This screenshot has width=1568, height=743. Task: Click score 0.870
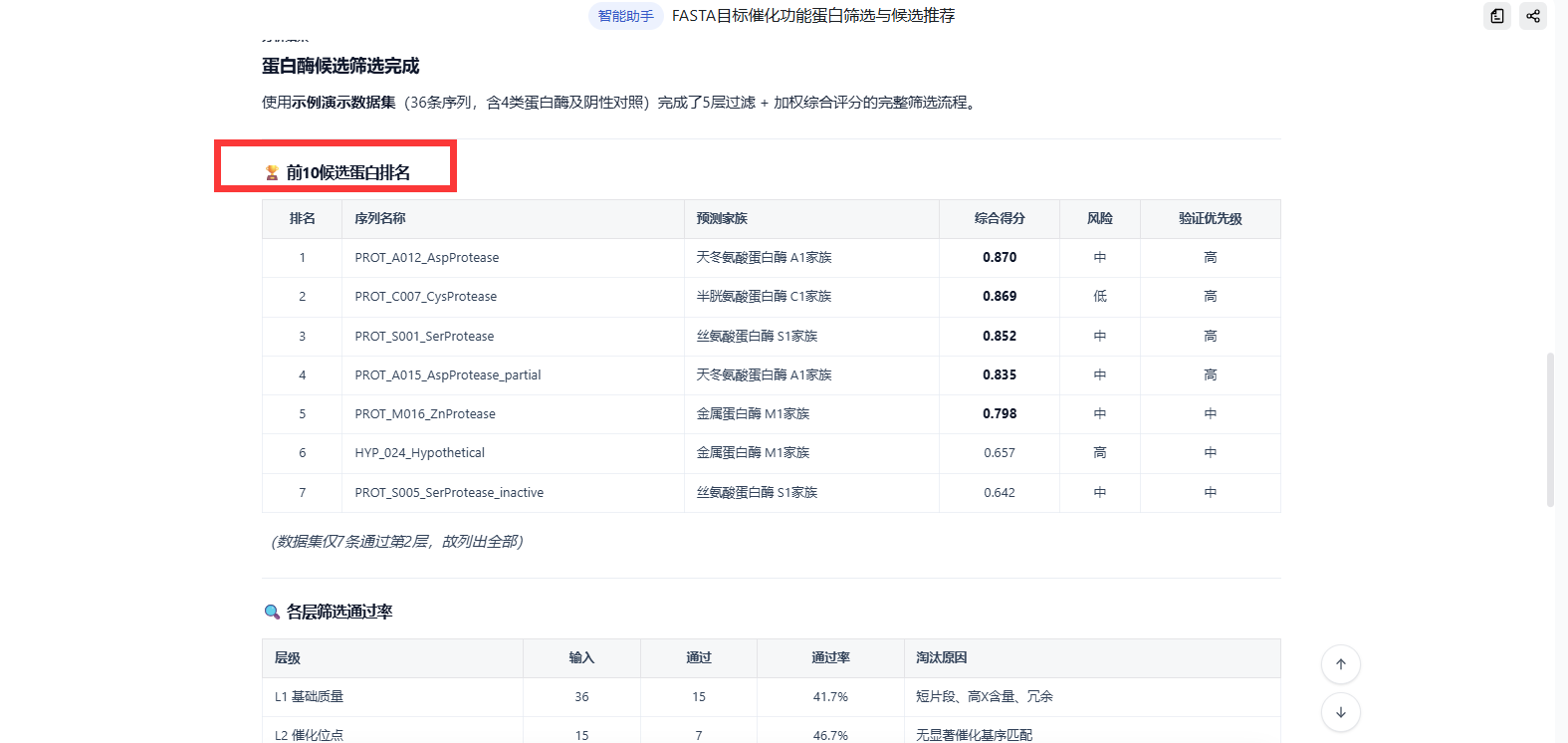point(1000,258)
